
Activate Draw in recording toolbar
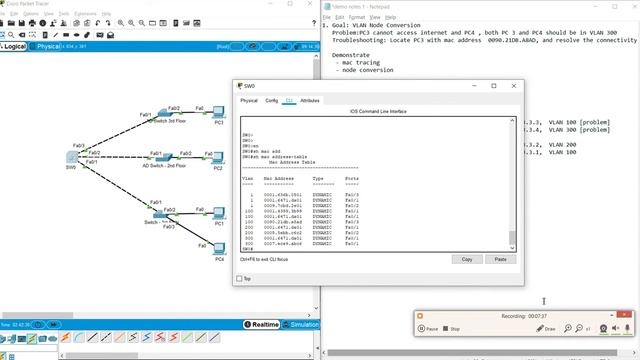[546, 329]
